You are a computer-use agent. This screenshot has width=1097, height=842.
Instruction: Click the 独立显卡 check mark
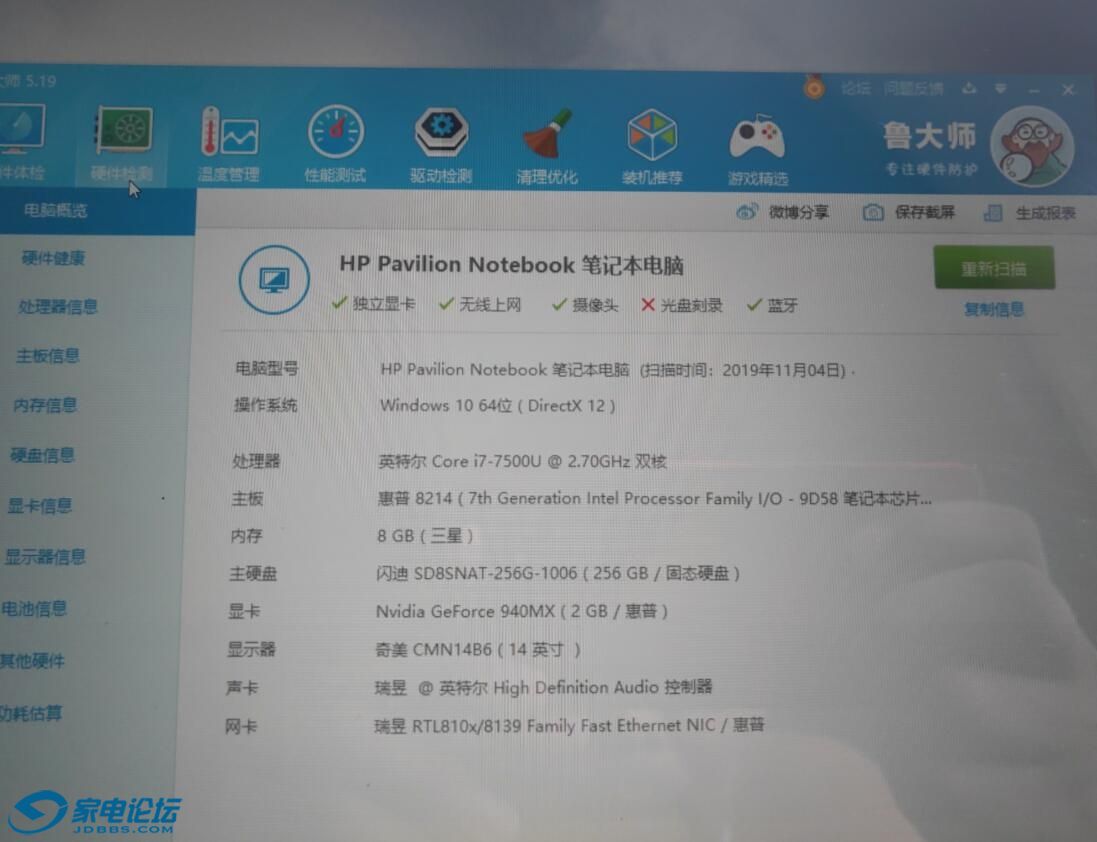tap(339, 303)
